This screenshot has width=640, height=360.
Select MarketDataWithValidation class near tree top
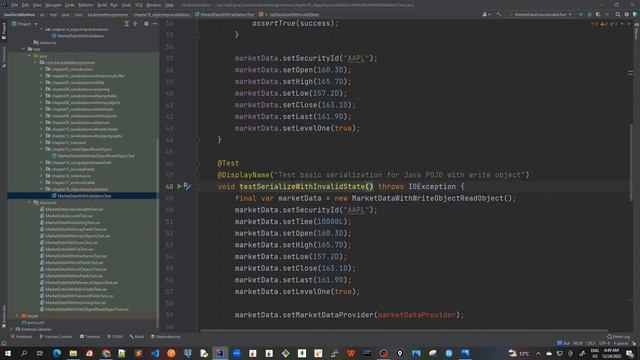78,36
